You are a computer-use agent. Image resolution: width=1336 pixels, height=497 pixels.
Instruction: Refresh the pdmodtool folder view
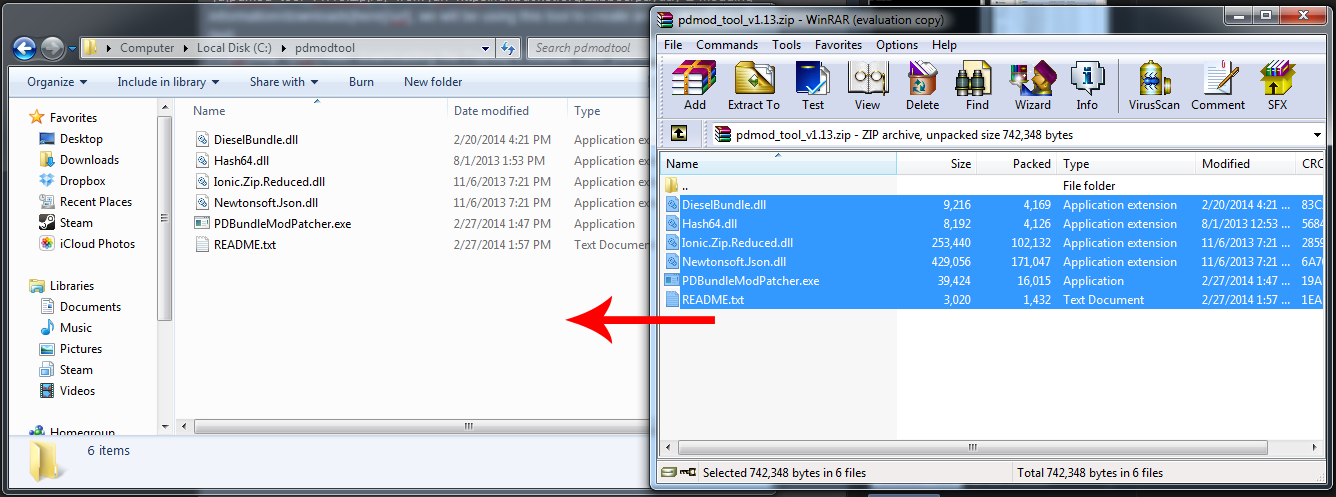click(508, 48)
